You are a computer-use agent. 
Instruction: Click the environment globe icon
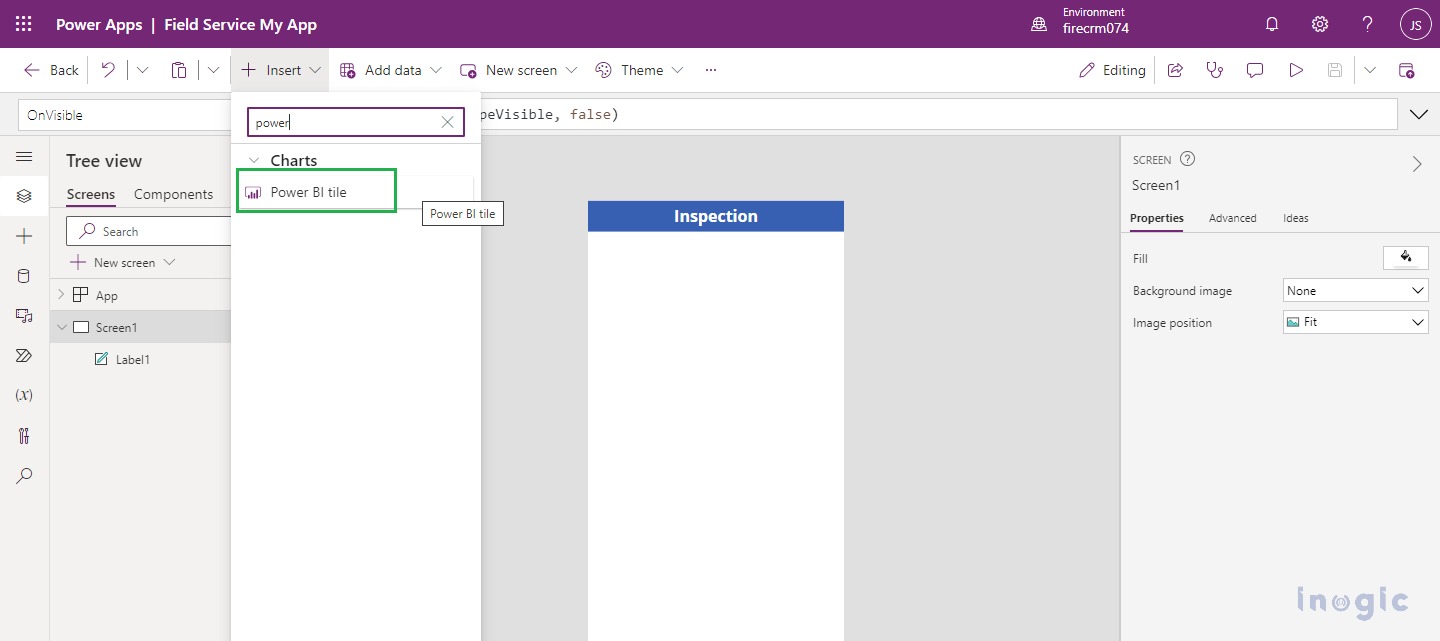[1039, 24]
